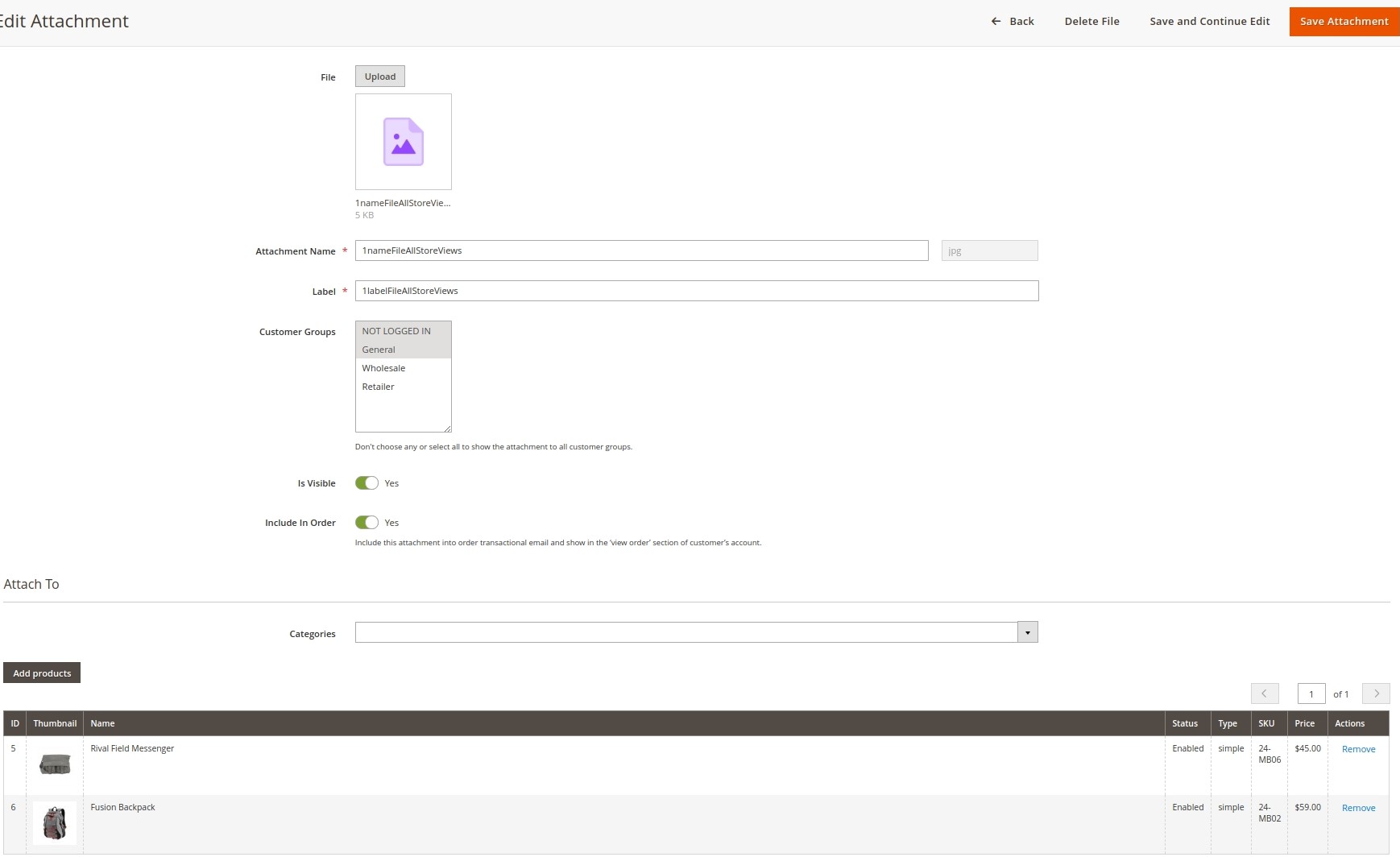Viewport: 1400px width, 857px height.
Task: Click the Upload file button
Action: click(380, 77)
